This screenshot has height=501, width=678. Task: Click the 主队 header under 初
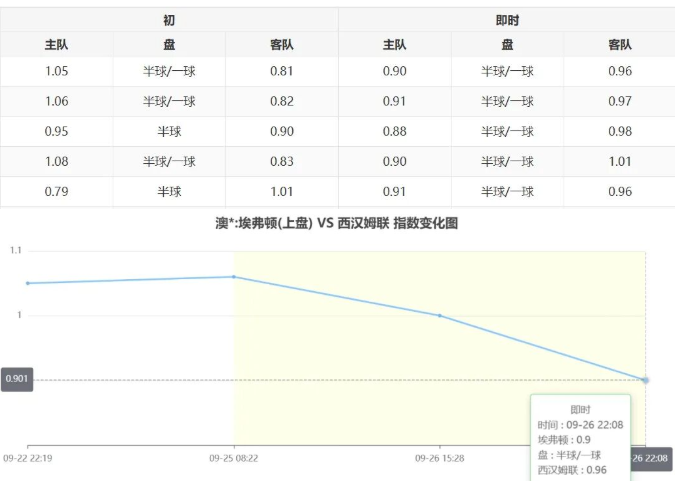[57, 45]
